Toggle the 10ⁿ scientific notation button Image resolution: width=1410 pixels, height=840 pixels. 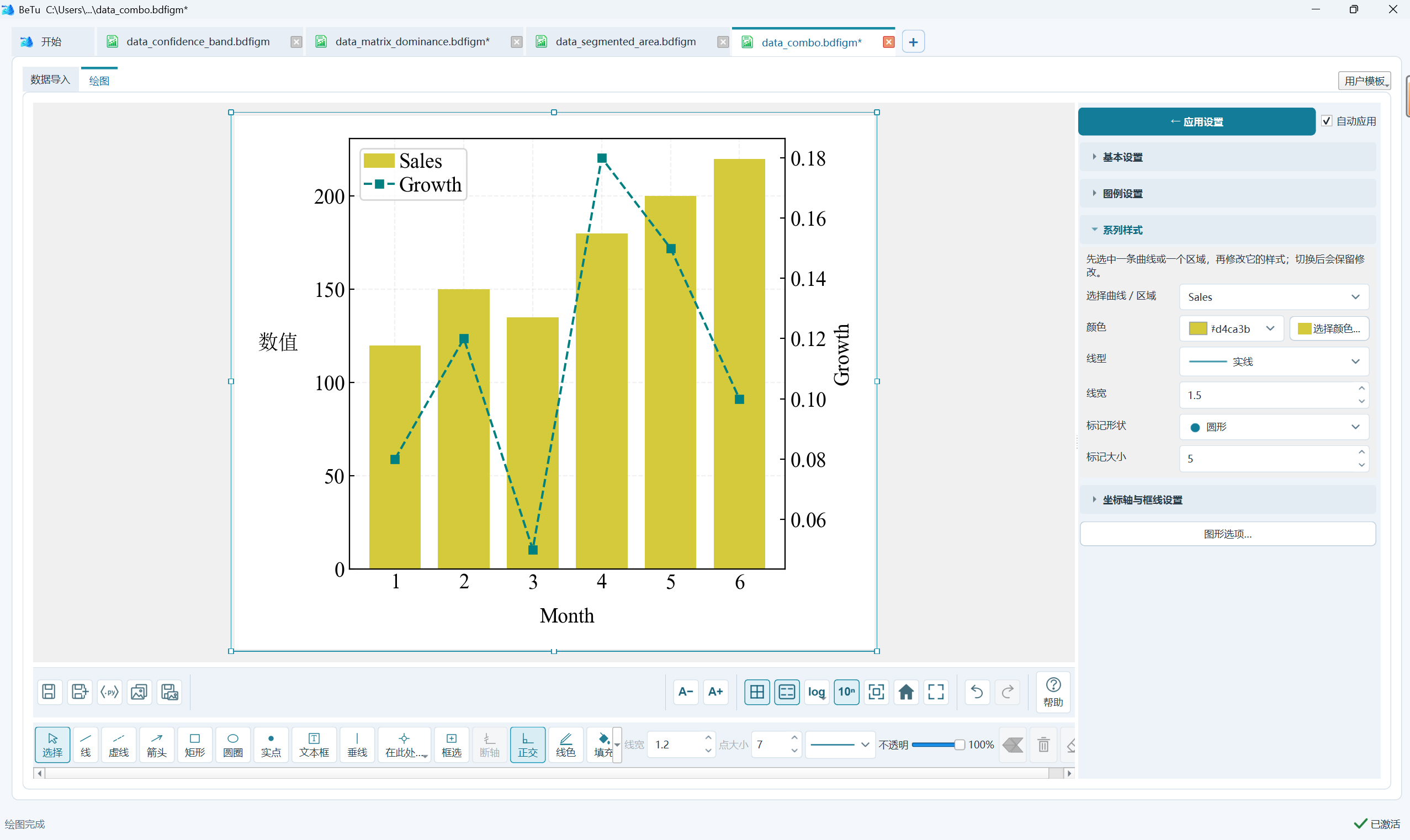coord(846,692)
